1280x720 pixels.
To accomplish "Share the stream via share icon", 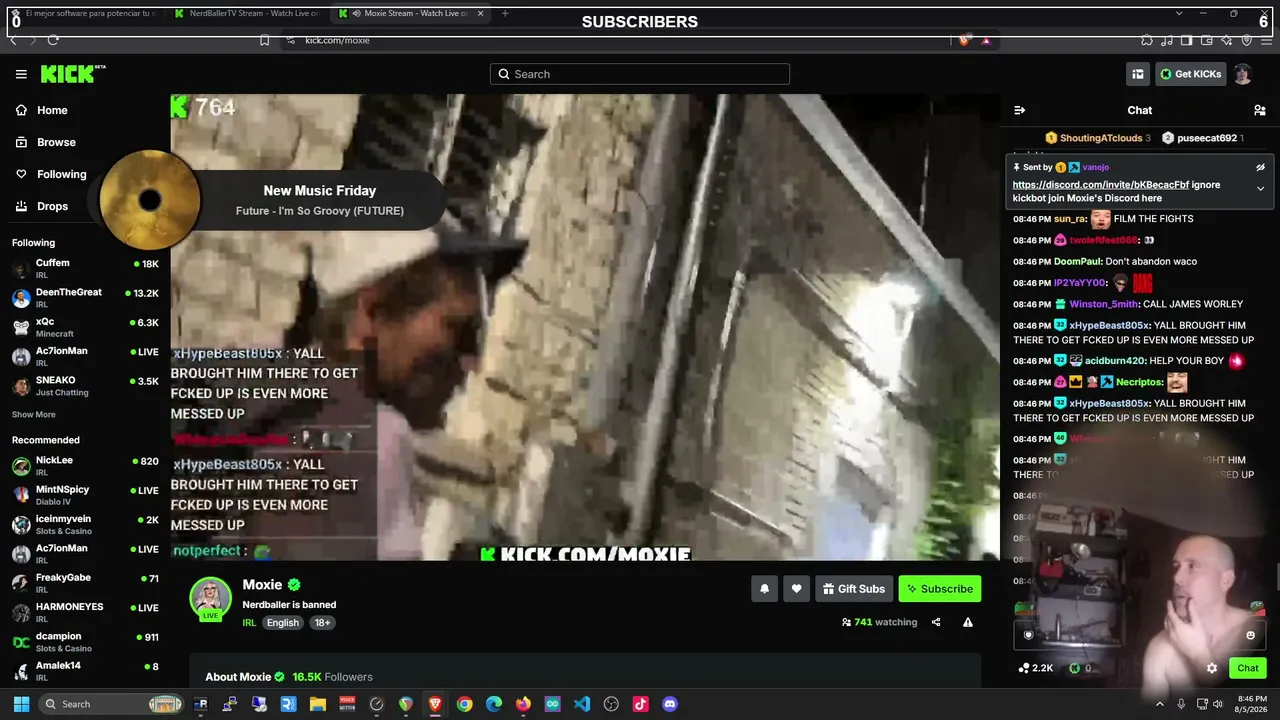I will (936, 622).
